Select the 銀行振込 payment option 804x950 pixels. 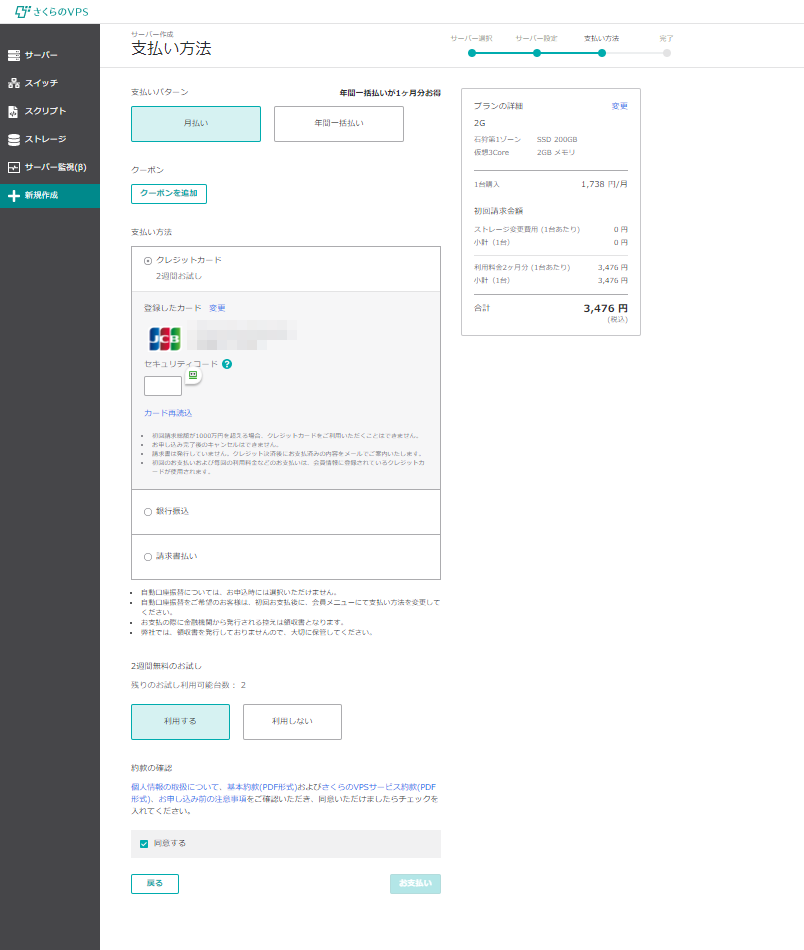(x=148, y=512)
